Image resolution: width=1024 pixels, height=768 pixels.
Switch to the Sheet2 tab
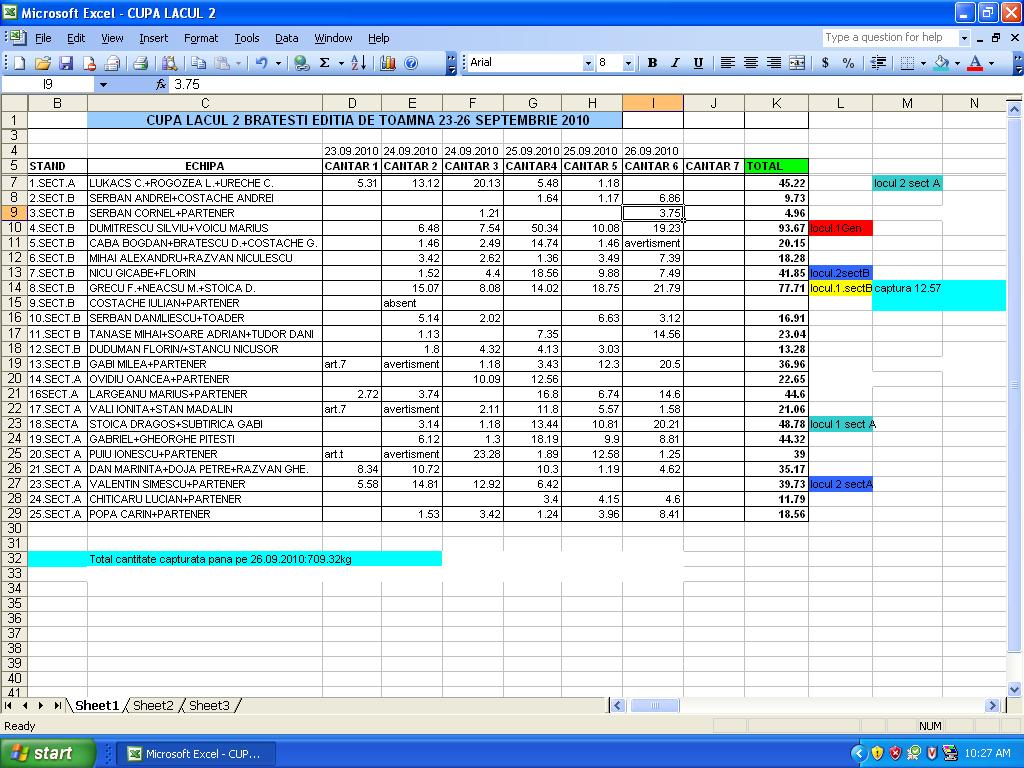pyautogui.click(x=153, y=706)
